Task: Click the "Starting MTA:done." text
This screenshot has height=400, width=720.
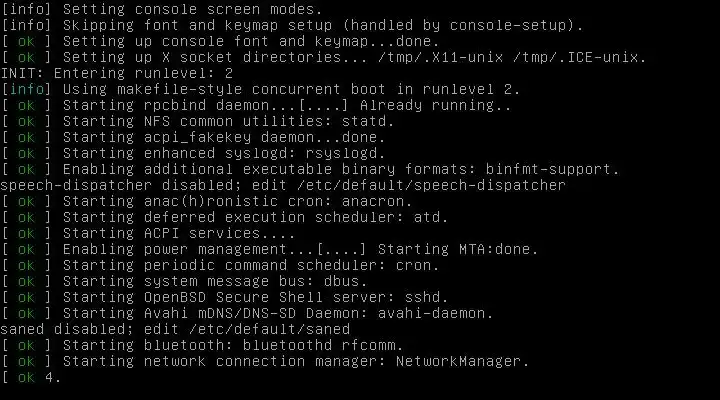Action: tap(445, 249)
